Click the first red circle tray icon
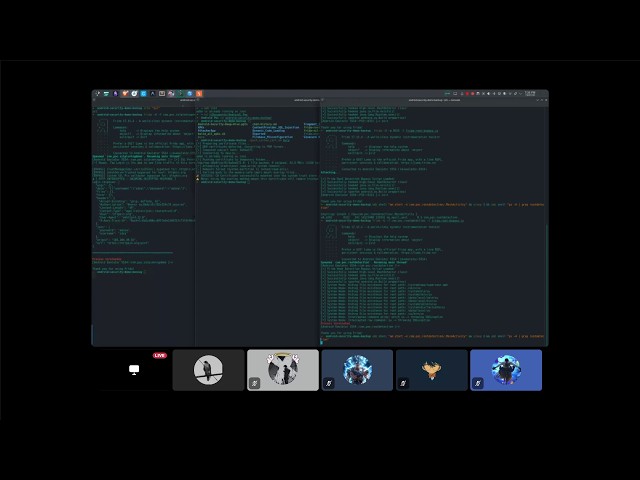 [467, 93]
